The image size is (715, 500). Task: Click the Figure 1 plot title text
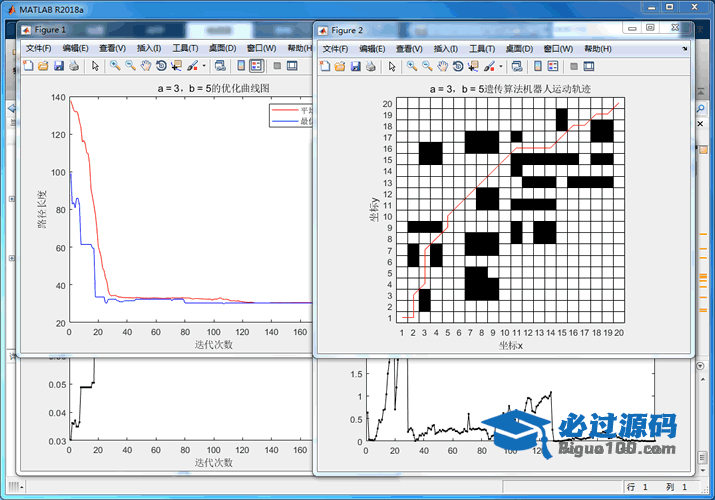(213, 88)
